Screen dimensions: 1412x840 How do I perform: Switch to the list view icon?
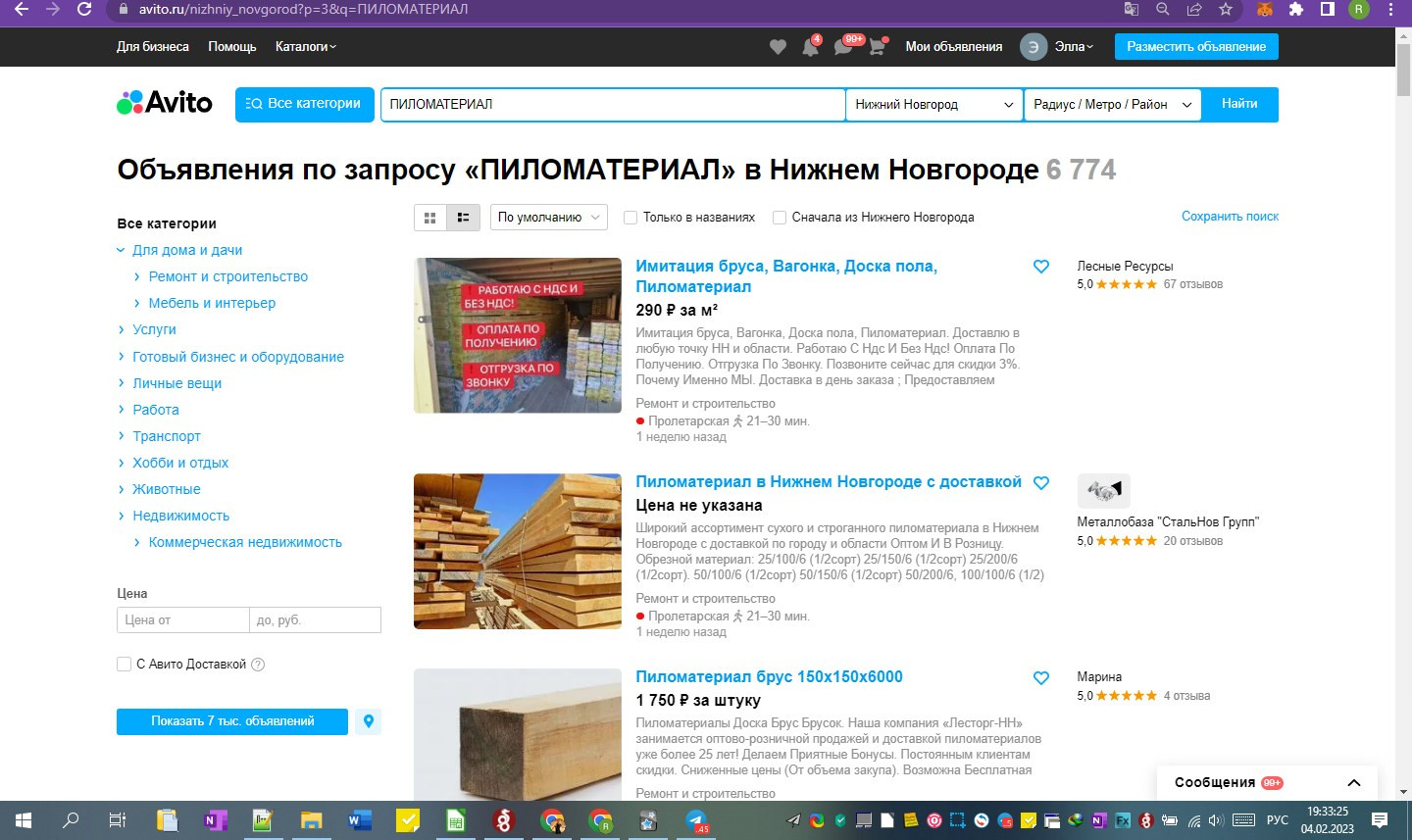click(463, 218)
